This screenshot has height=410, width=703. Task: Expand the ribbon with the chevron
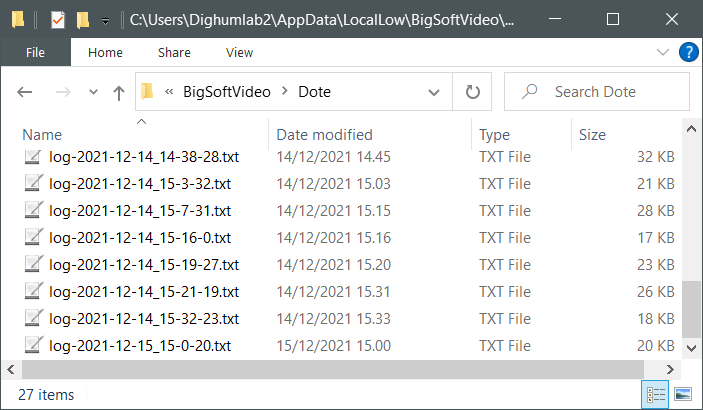click(663, 52)
